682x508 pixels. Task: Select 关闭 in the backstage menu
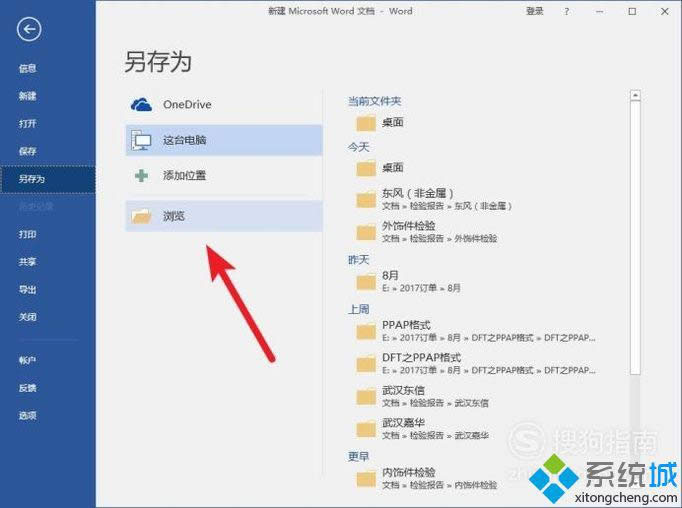[x=27, y=317]
